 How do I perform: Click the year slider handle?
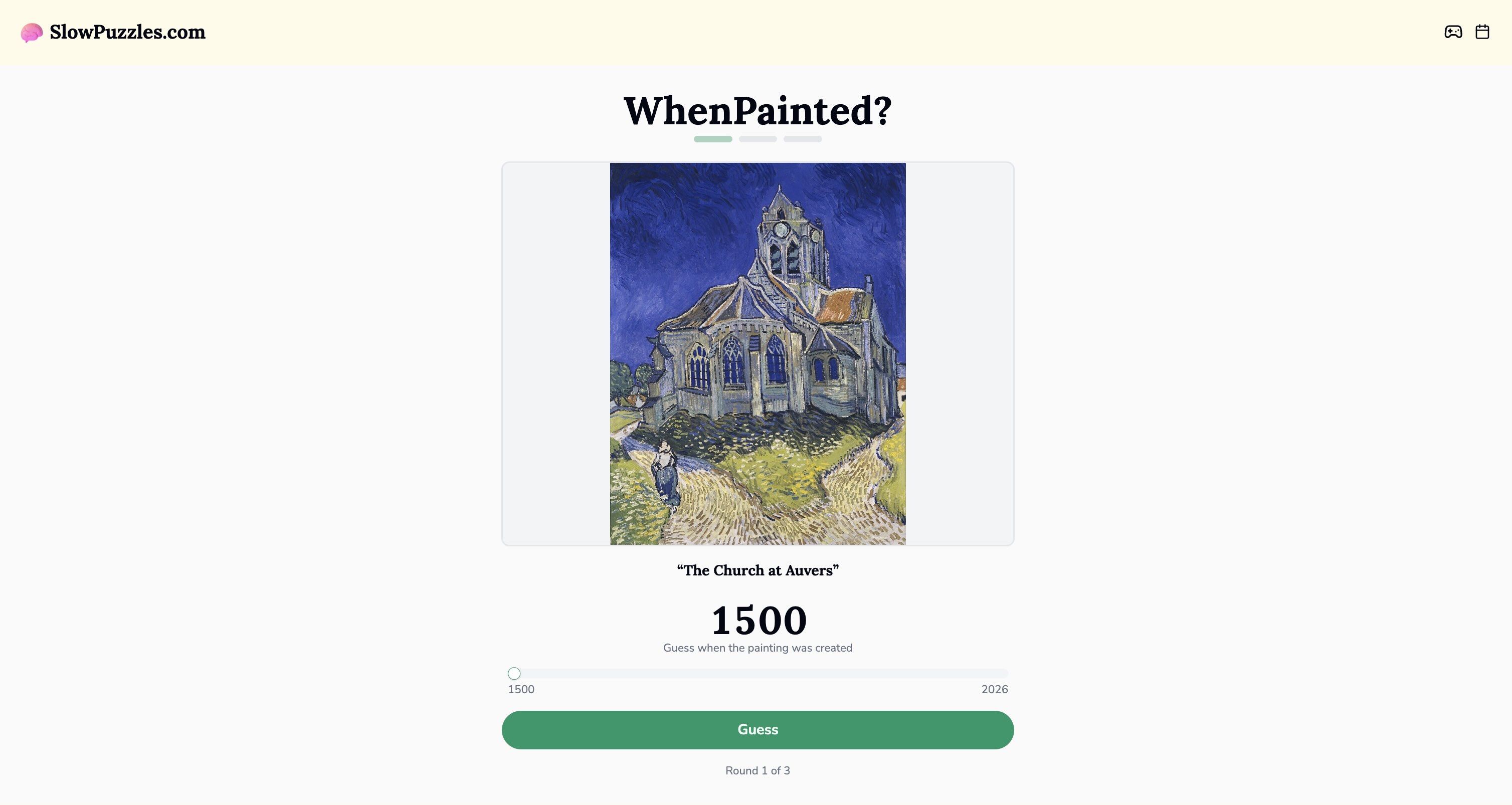pos(514,674)
